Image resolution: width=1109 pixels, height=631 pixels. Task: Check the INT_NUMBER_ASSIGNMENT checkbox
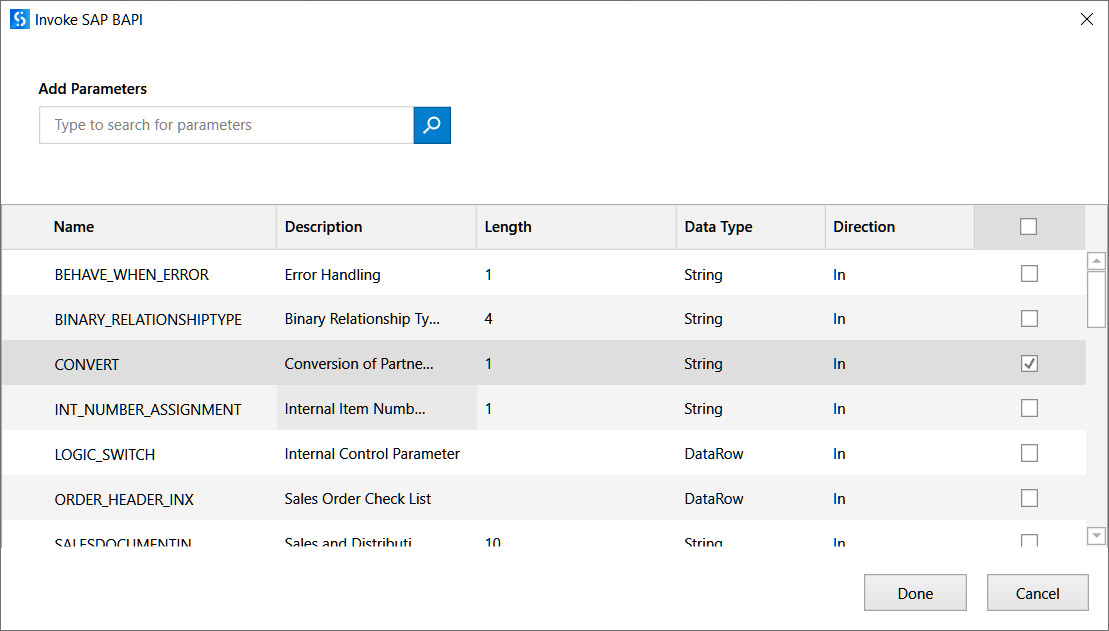click(1029, 408)
